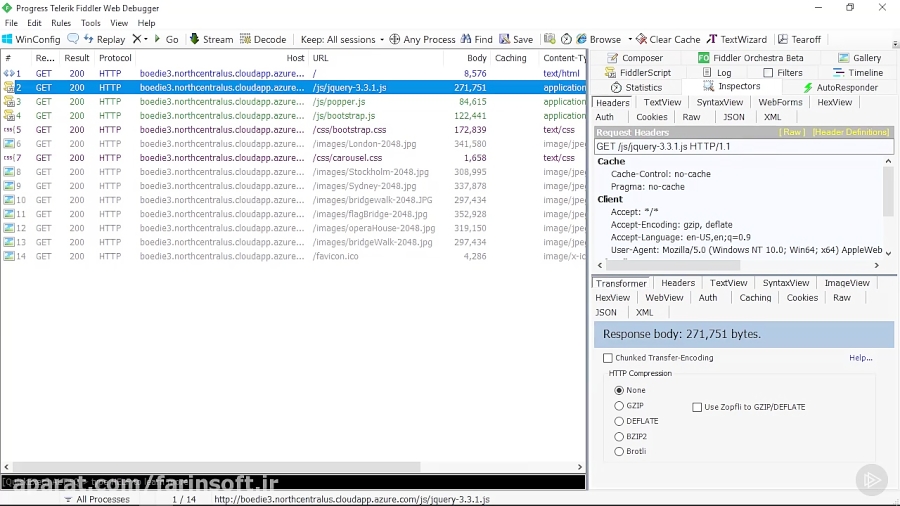
Task: Open Find sessions dialog
Action: pyautogui.click(x=477, y=40)
